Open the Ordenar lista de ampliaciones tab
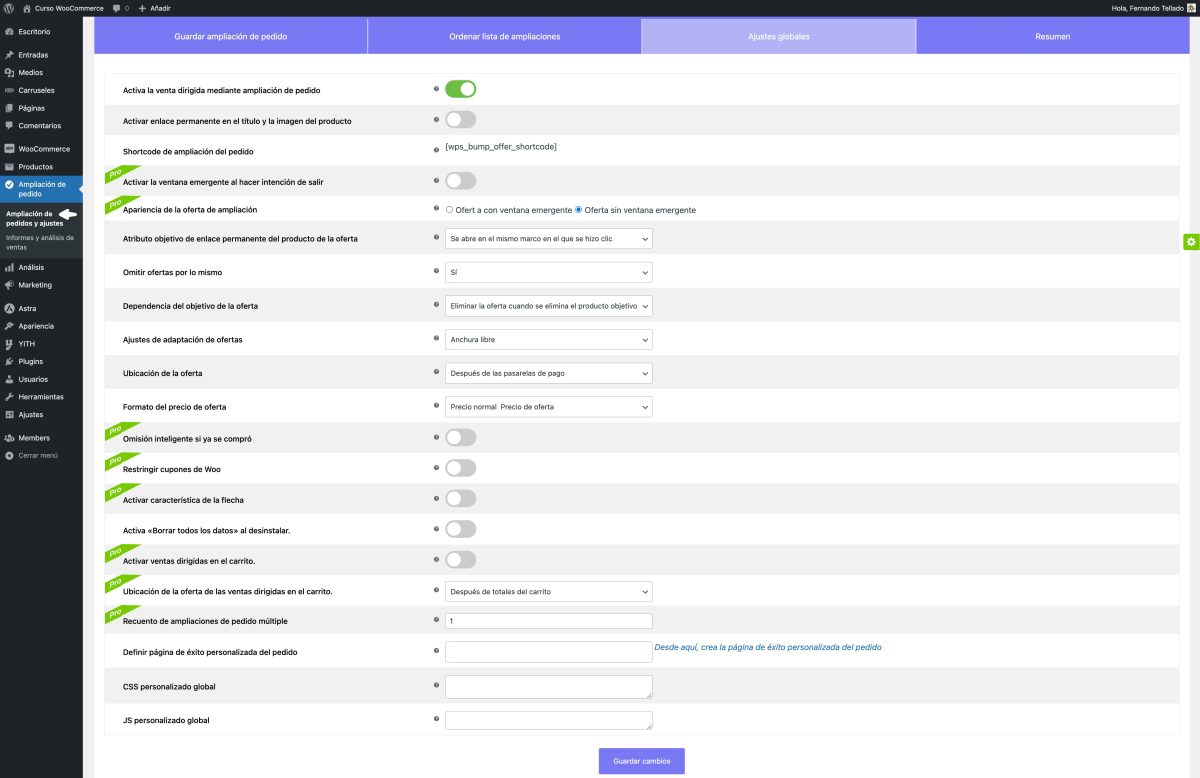Viewport: 1200px width, 778px height. click(504, 37)
